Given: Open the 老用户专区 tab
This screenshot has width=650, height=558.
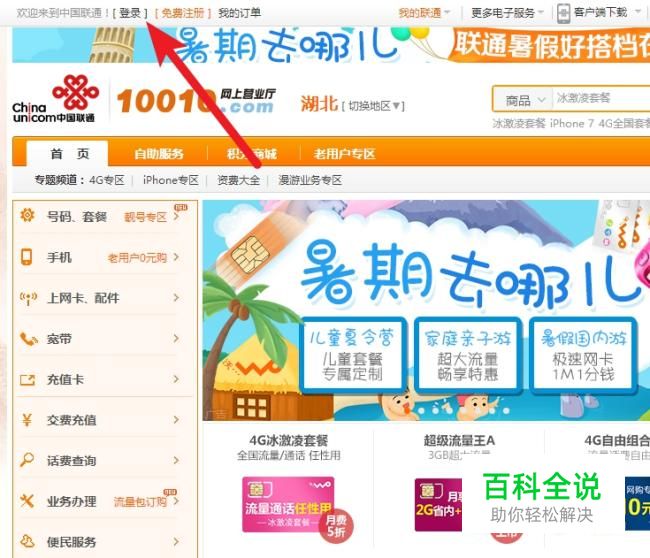Looking at the screenshot, I should pos(344,154).
